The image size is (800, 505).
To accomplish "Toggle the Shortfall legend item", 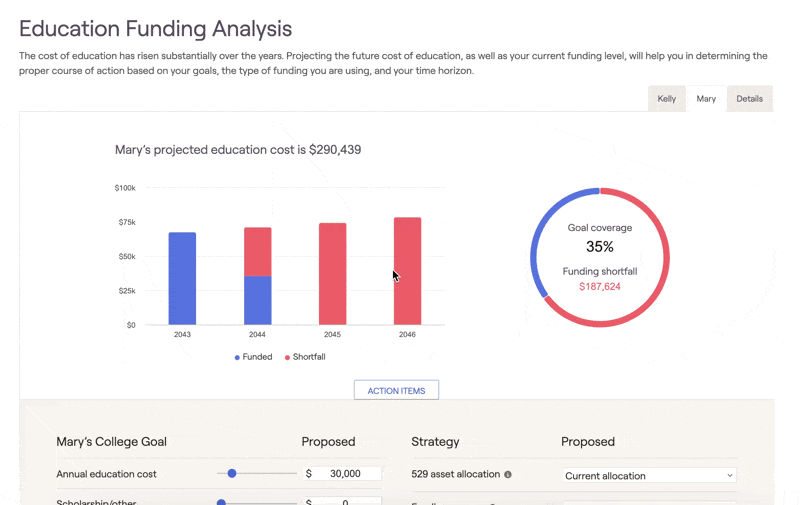I will (305, 357).
